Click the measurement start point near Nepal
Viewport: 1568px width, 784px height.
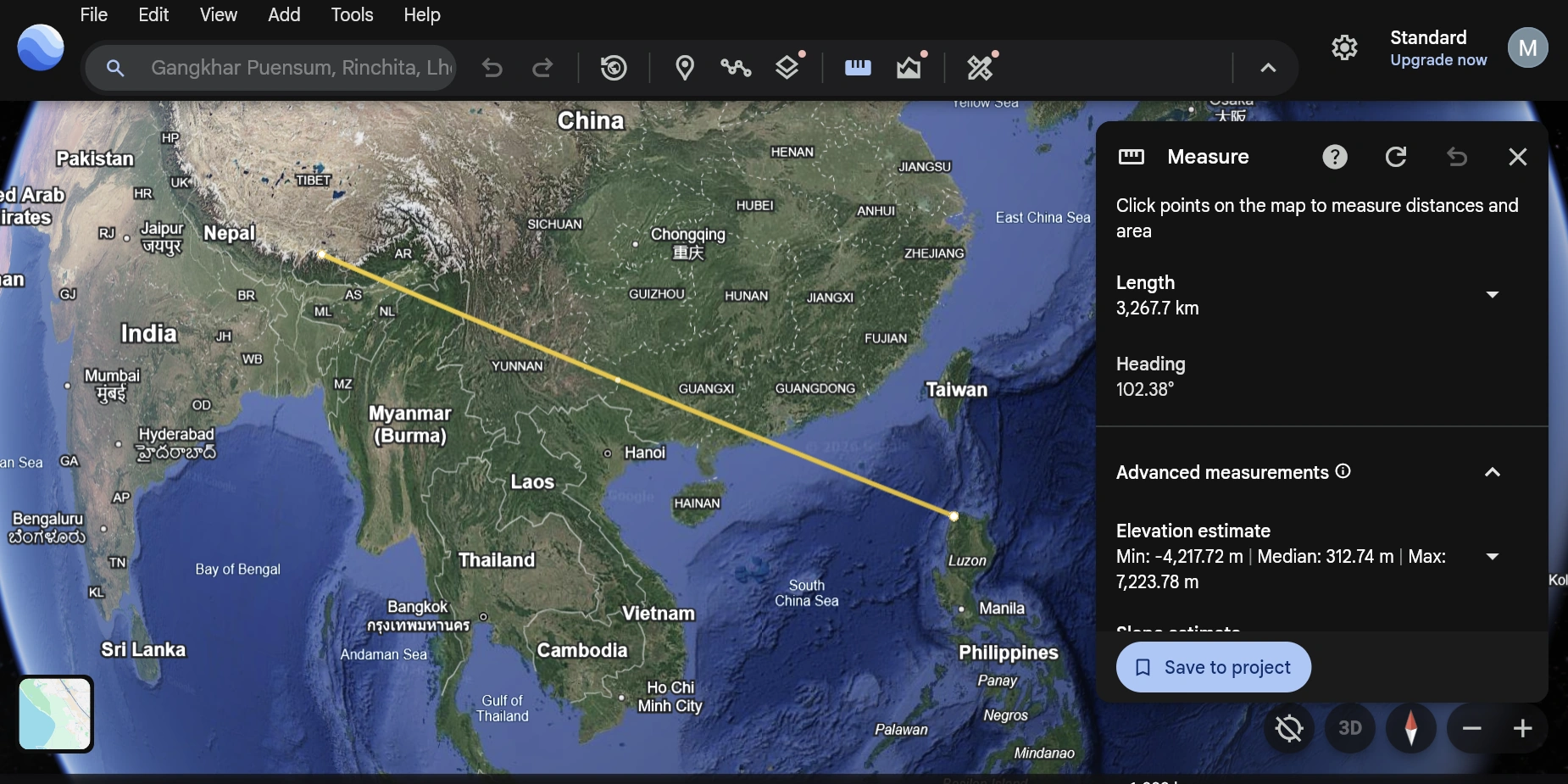coord(322,254)
